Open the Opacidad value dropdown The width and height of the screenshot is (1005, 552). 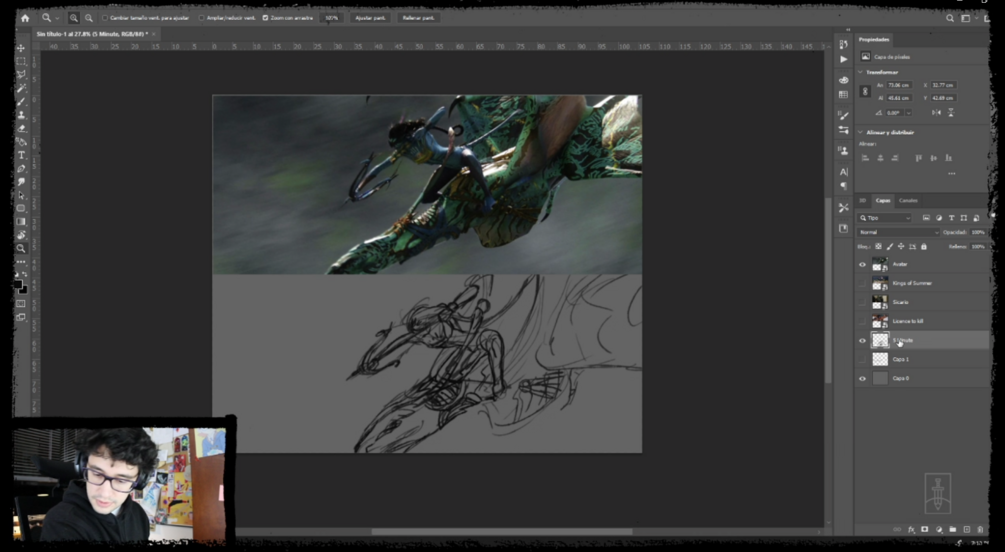coord(977,232)
